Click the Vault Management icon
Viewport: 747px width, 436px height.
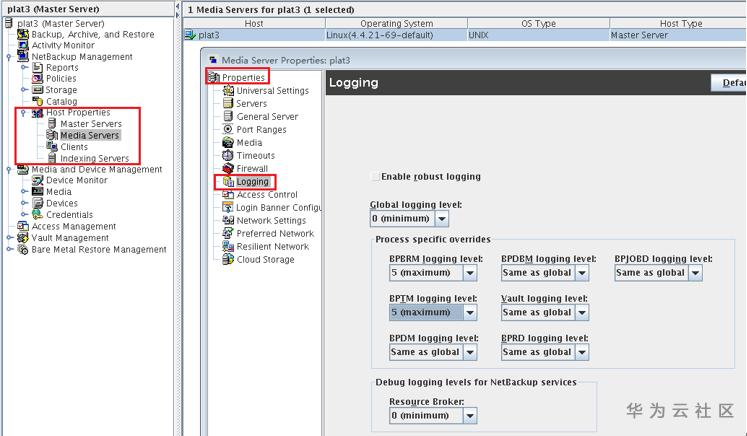22,237
